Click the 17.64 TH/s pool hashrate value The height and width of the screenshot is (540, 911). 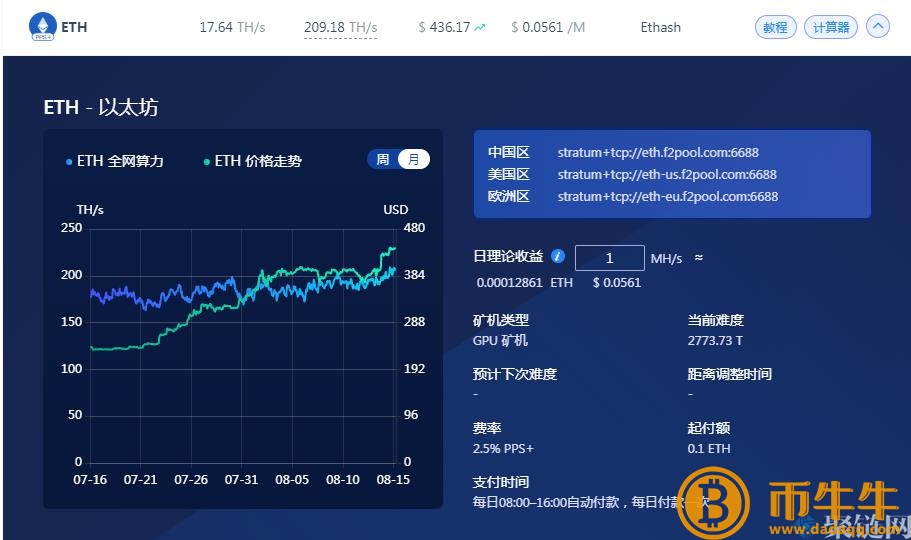pyautogui.click(x=232, y=27)
